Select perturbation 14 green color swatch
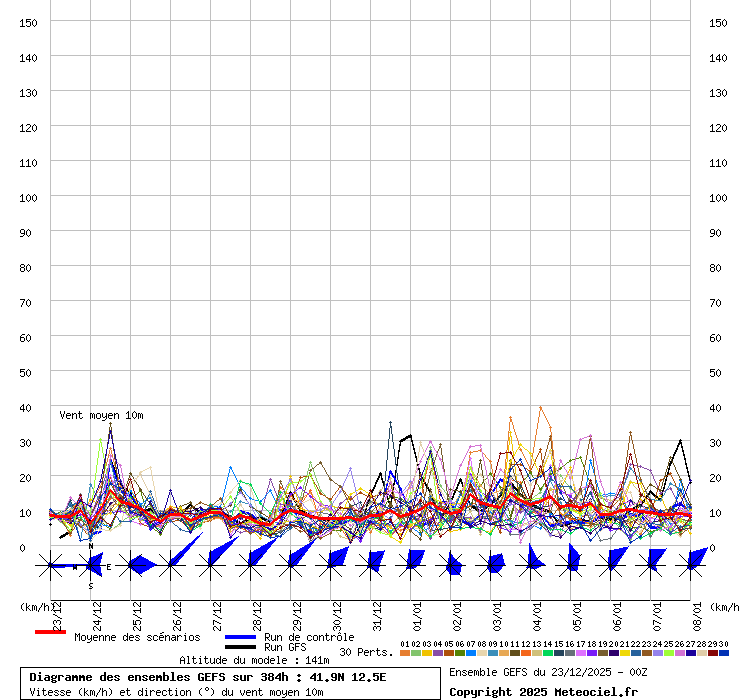Image resolution: width=740 pixels, height=700 pixels. (548, 653)
